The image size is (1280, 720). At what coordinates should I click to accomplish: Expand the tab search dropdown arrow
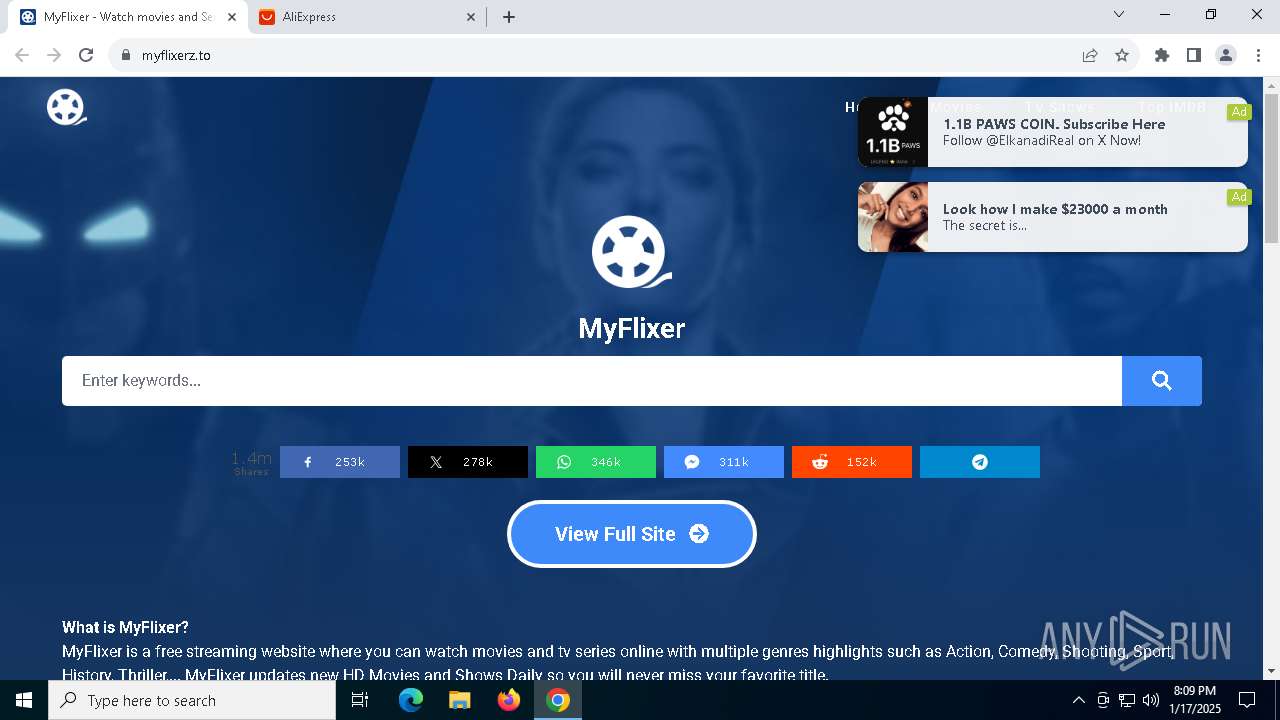click(1119, 14)
